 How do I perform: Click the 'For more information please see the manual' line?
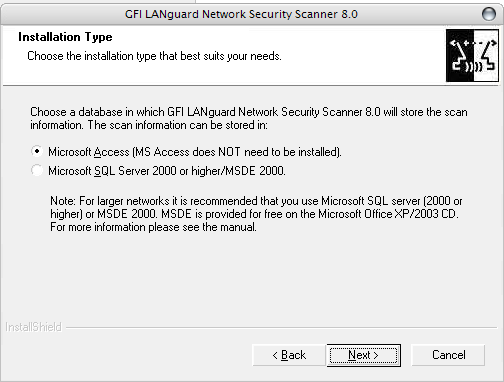(153, 227)
